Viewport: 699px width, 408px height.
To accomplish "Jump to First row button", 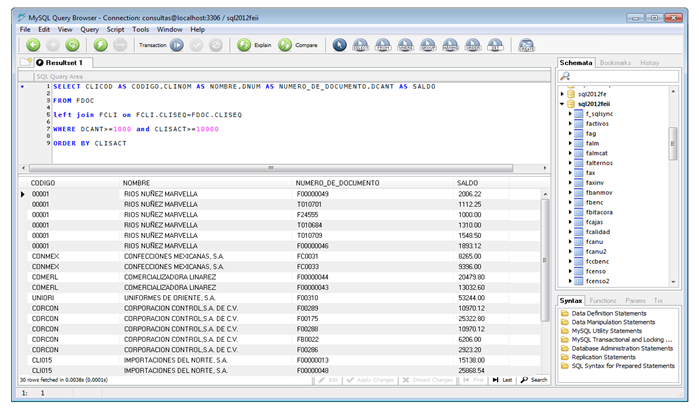I will pos(473,380).
